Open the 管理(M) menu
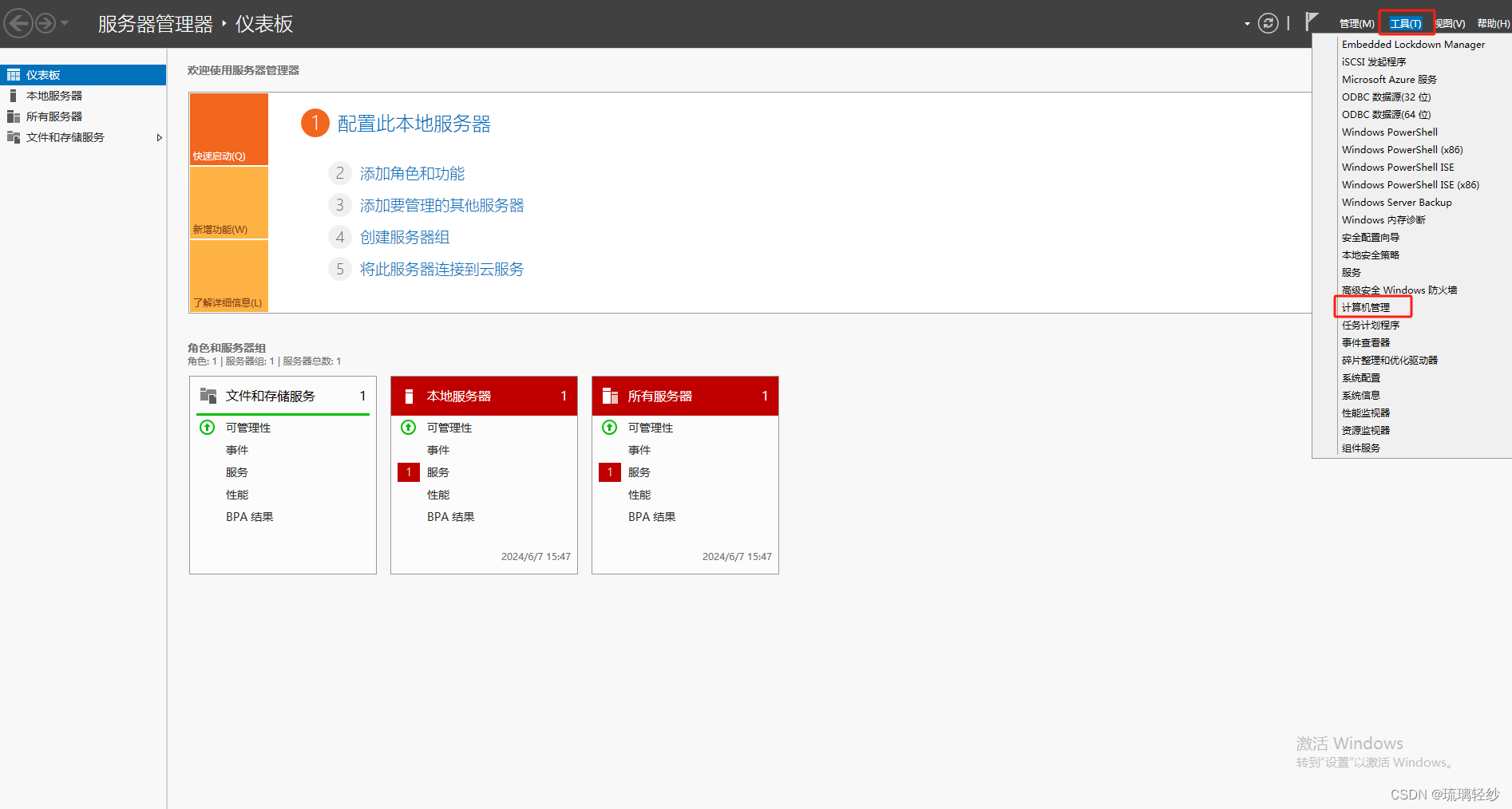Viewport: 1512px width, 809px height. [1356, 24]
